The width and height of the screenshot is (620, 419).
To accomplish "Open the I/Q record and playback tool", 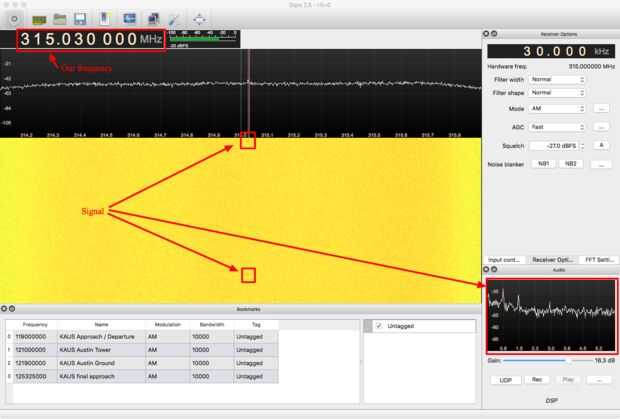I will 104,19.
